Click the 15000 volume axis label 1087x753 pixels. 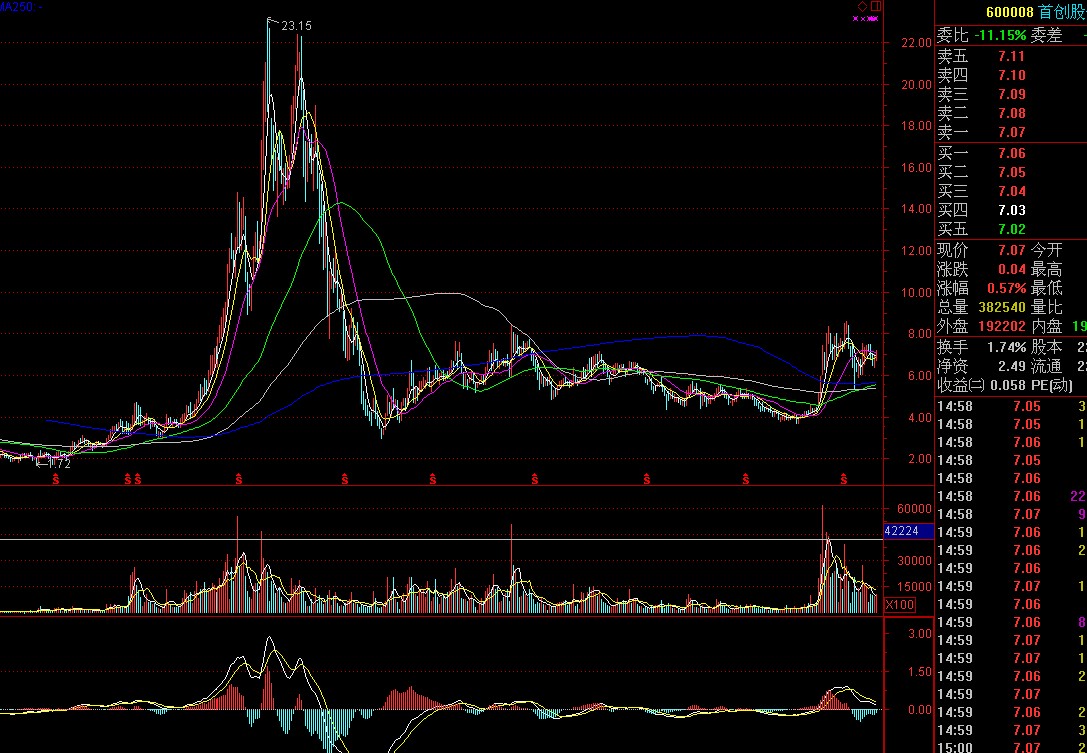pos(914,587)
